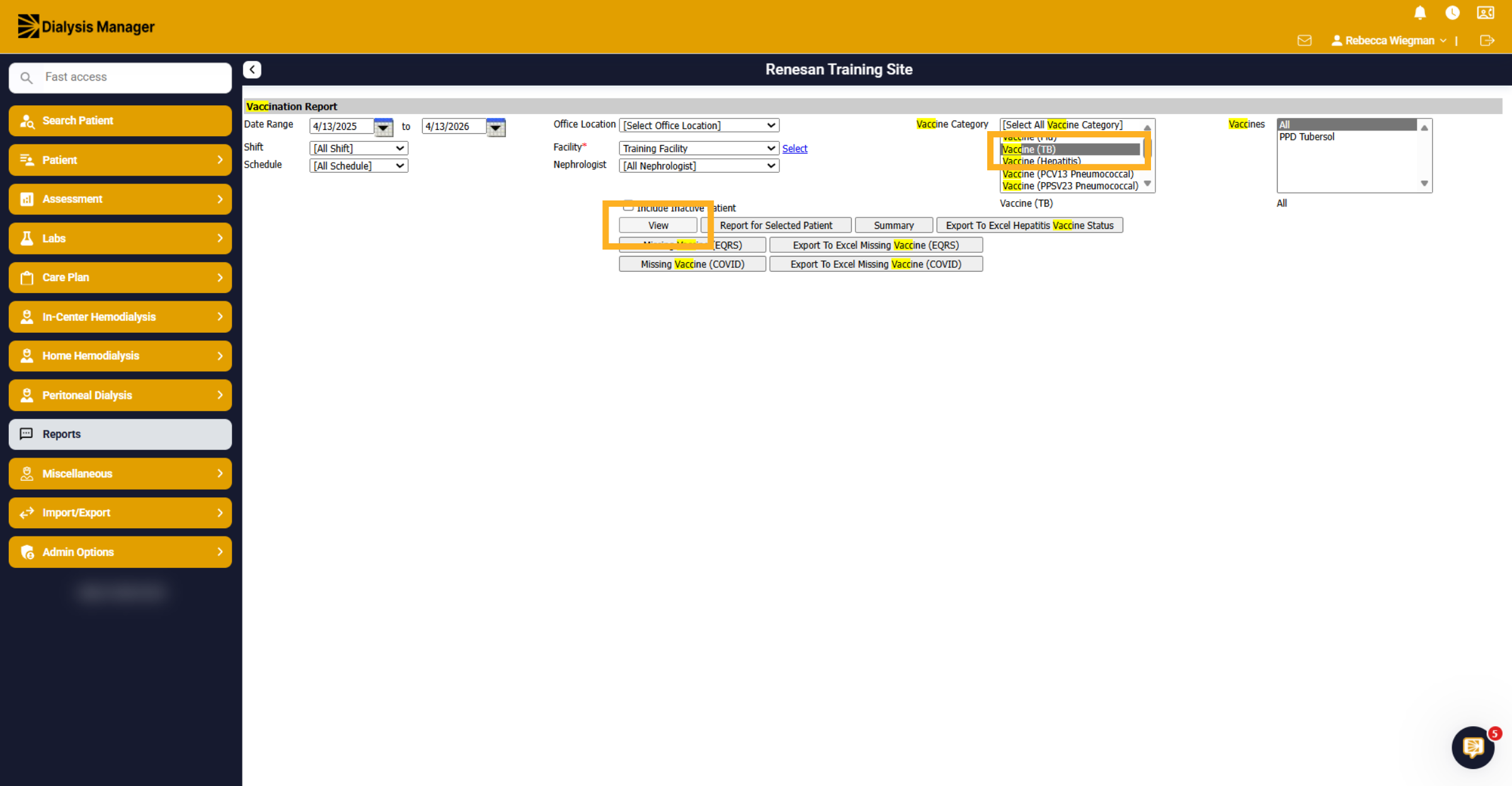Open Home Hemodialysis menu
Image resolution: width=1512 pixels, height=786 pixels.
click(120, 355)
